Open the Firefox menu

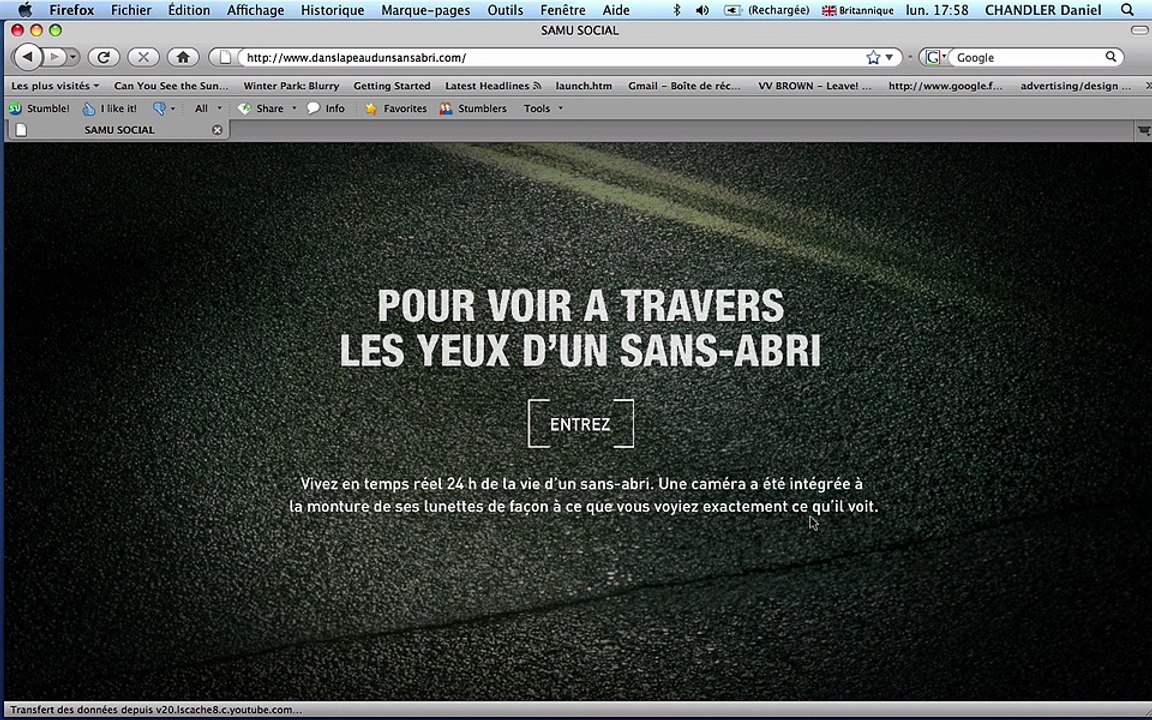(x=71, y=10)
